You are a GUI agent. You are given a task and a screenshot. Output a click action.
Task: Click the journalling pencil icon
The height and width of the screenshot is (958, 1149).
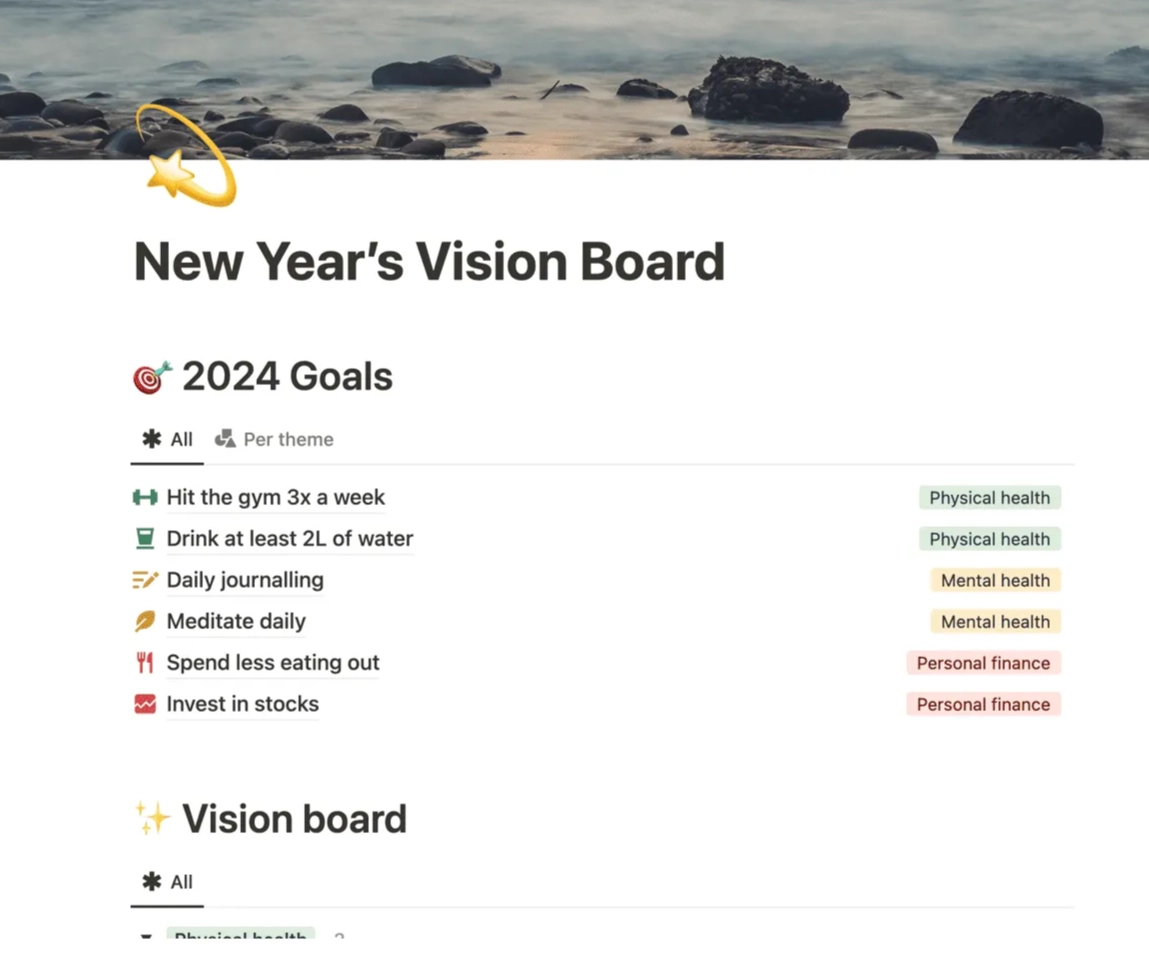(x=145, y=580)
